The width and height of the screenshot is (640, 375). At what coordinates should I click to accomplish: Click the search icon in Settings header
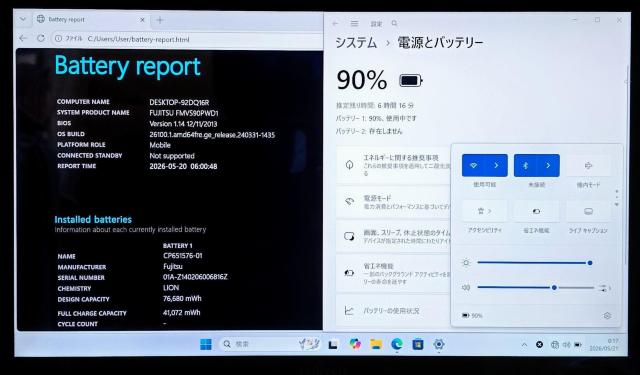pos(394,24)
